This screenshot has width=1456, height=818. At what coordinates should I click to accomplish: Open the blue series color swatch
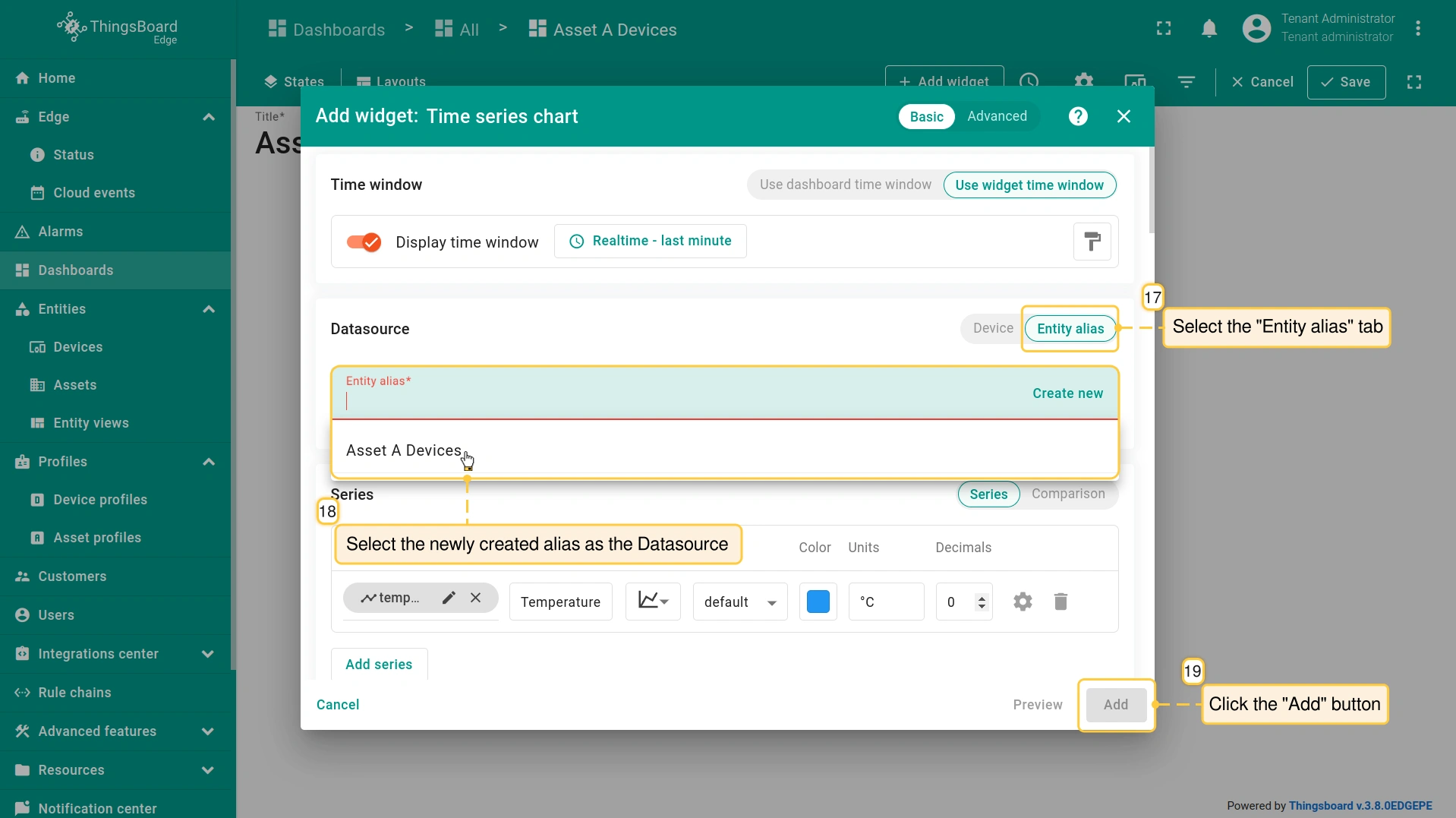[x=818, y=602]
